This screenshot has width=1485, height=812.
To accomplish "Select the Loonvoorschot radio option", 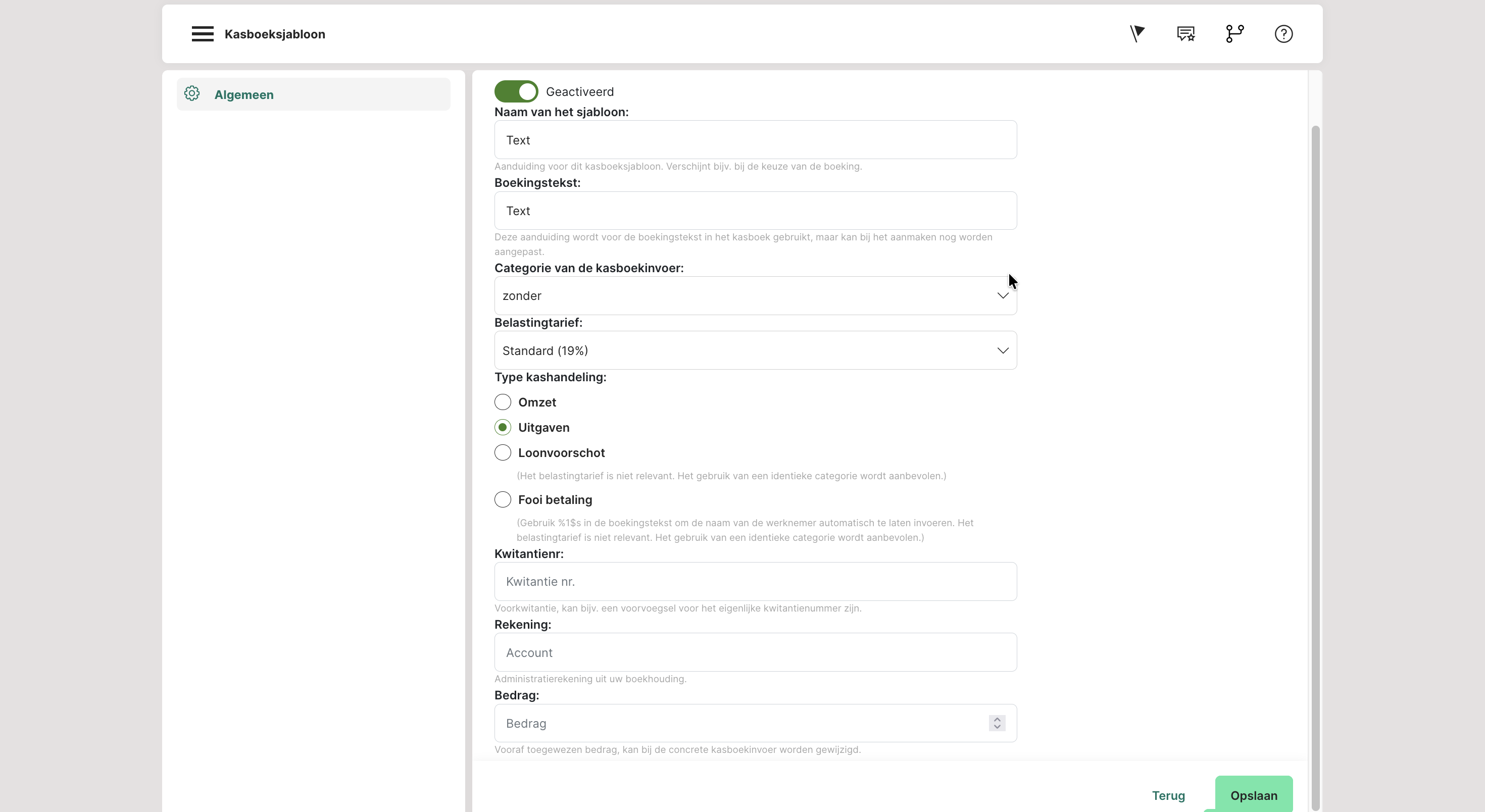I will tap(503, 453).
